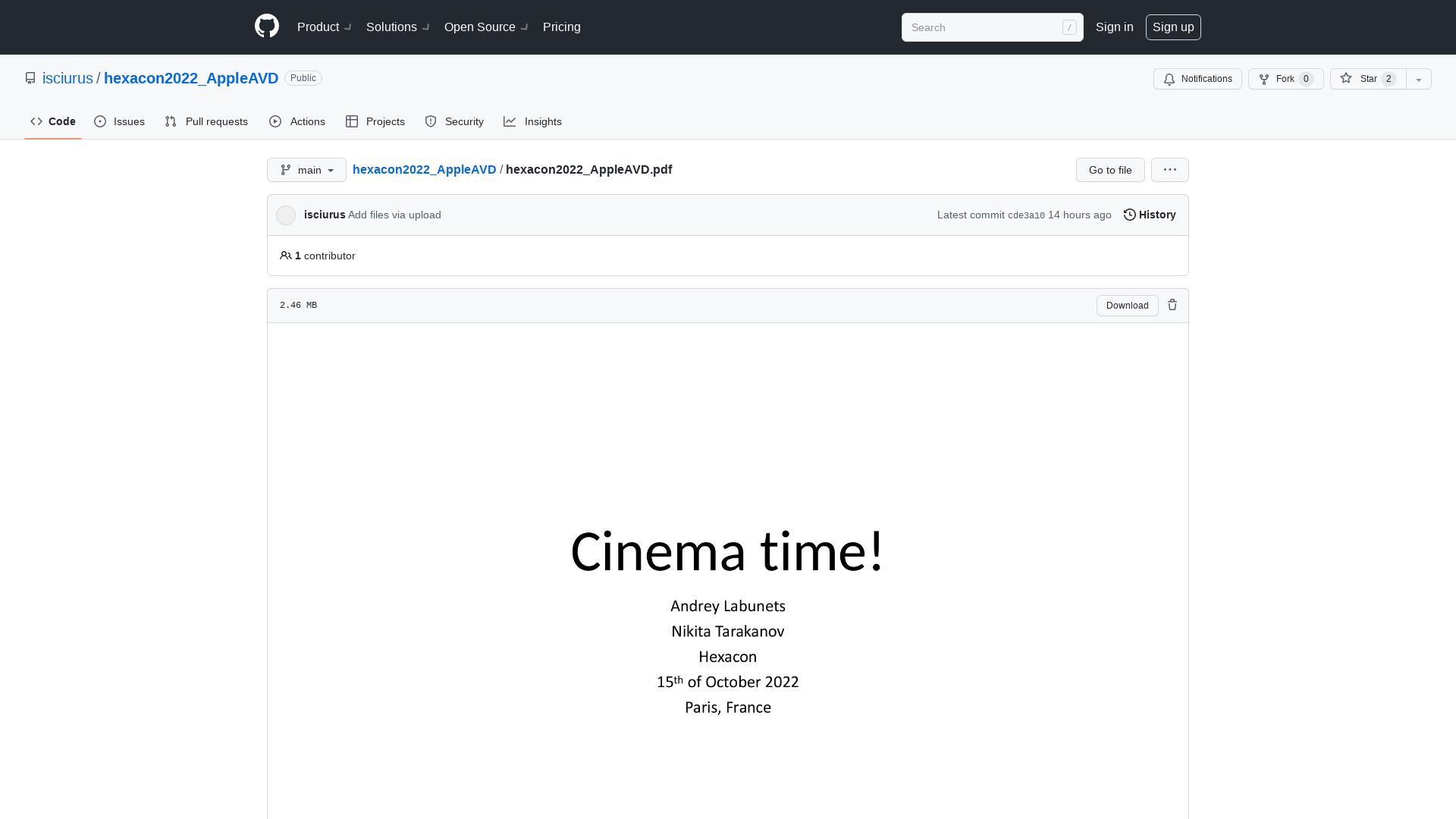Click the Pull requests tab

(206, 121)
